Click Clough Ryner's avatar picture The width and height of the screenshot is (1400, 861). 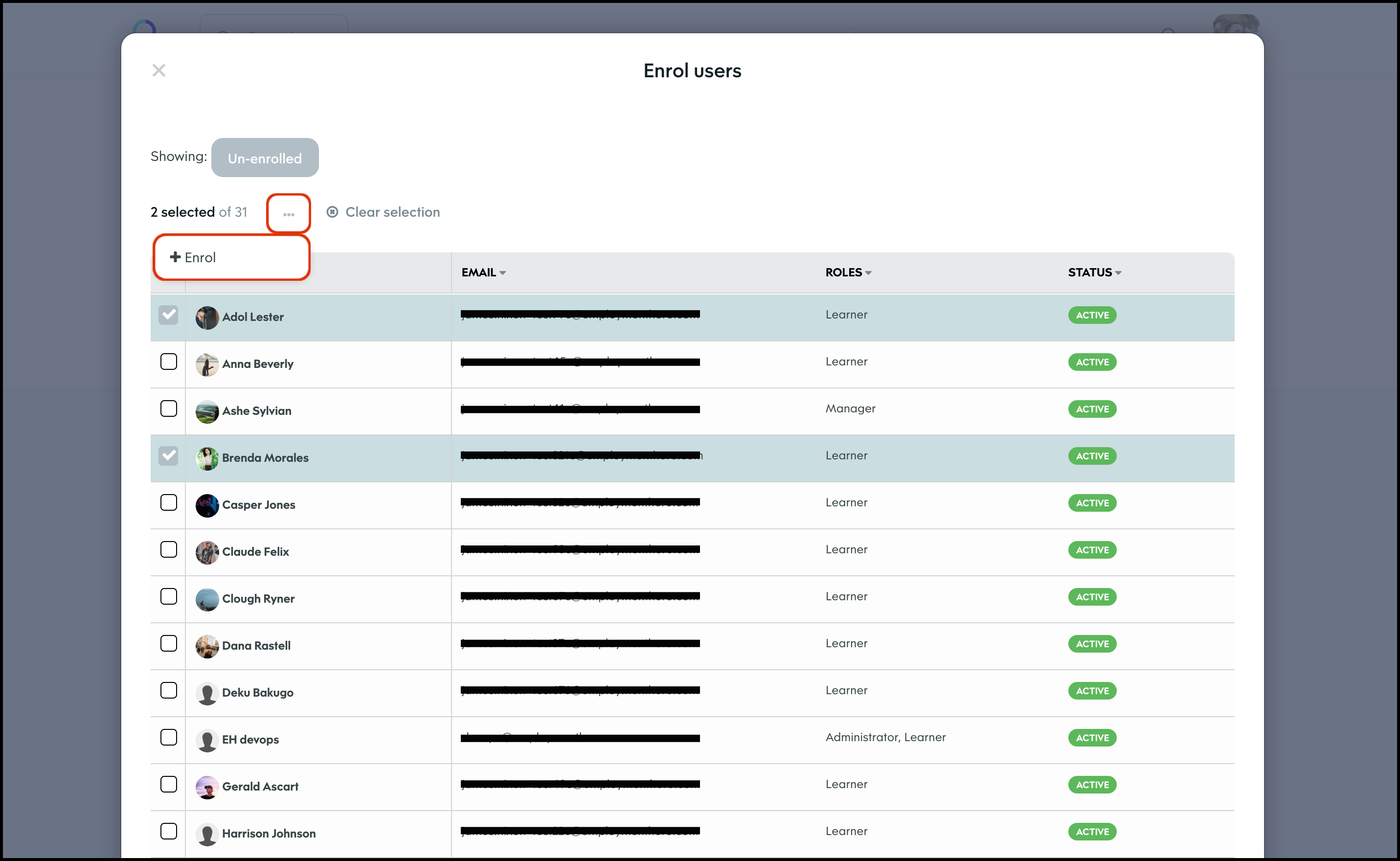coord(207,599)
